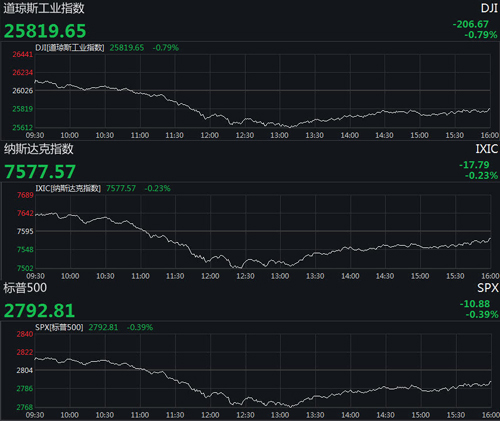This screenshot has height=421, width=500.
Task: Click the DJI[道琼斯工业指数] chart legend label
Action: coord(70,48)
